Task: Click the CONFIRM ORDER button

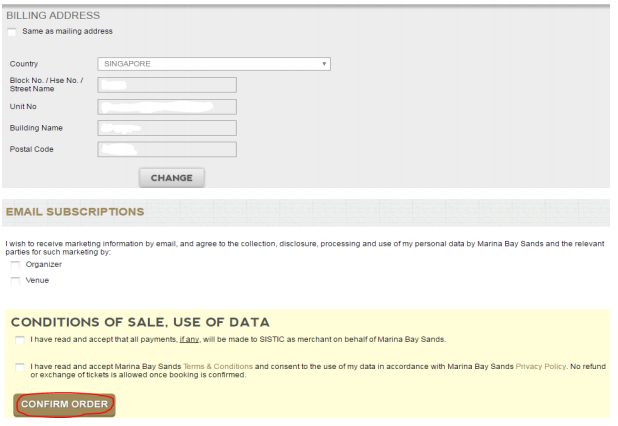Action: tap(64, 404)
